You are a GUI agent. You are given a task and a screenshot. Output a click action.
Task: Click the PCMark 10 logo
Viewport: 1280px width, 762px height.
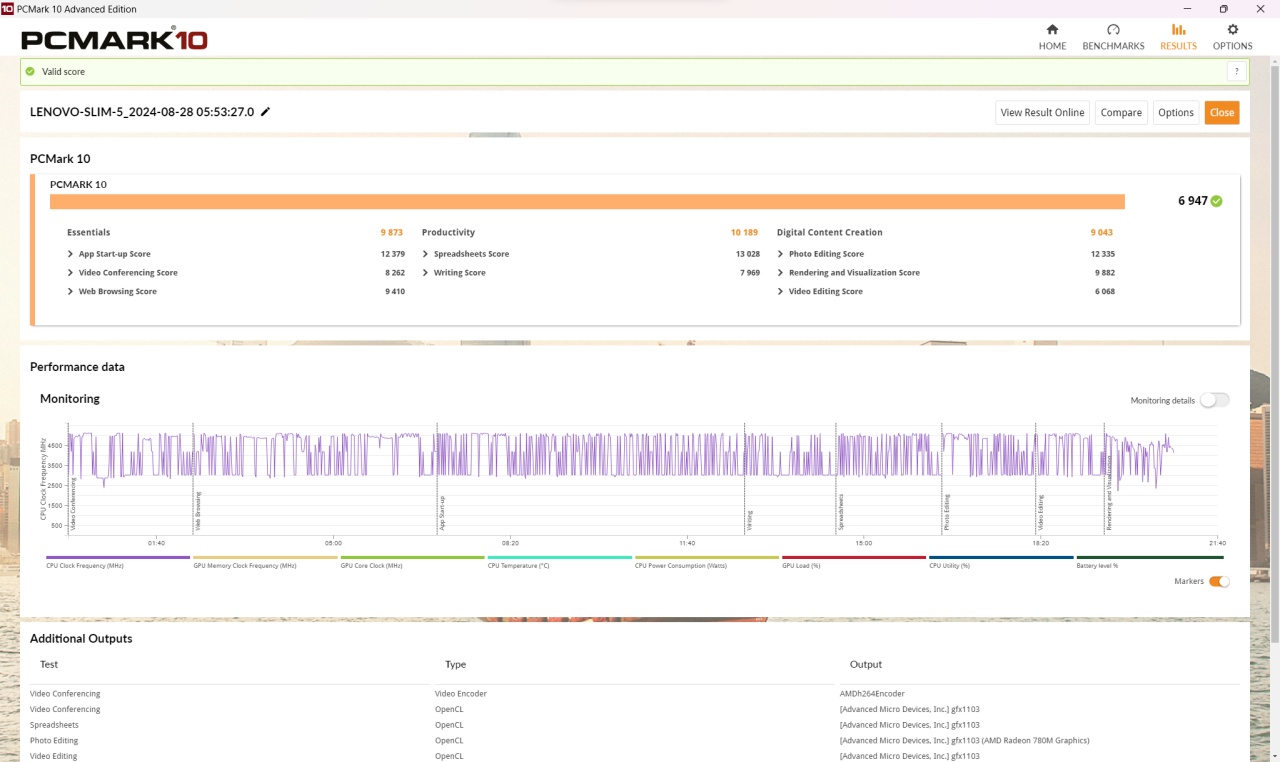tap(114, 40)
